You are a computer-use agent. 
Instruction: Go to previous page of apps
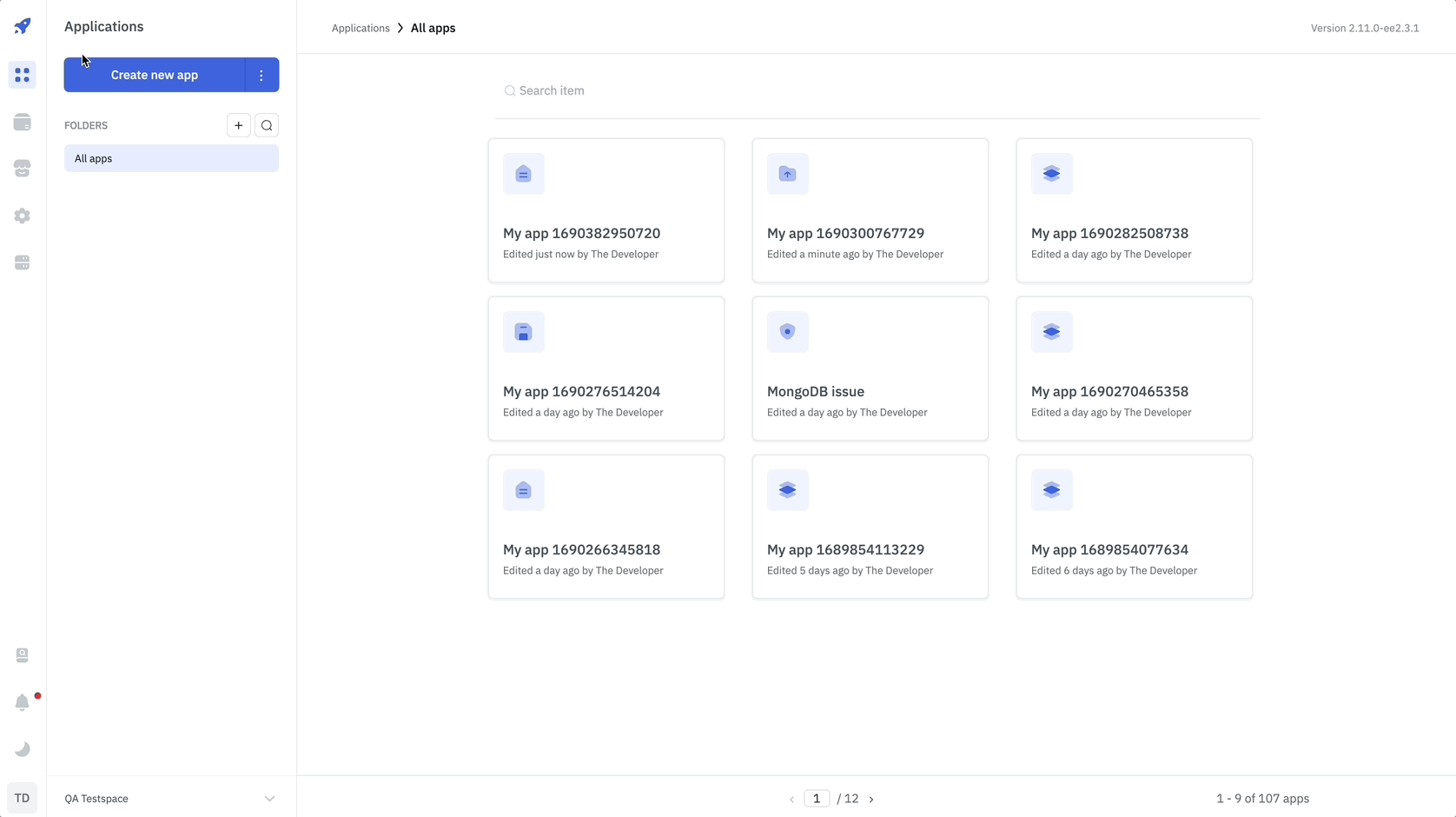tap(791, 799)
